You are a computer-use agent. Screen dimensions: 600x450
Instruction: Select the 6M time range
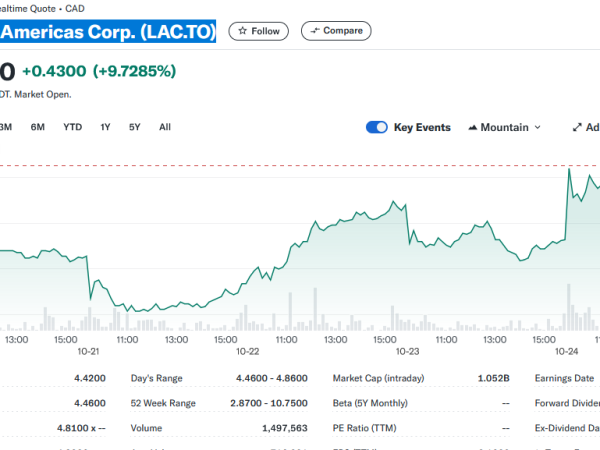click(x=38, y=127)
